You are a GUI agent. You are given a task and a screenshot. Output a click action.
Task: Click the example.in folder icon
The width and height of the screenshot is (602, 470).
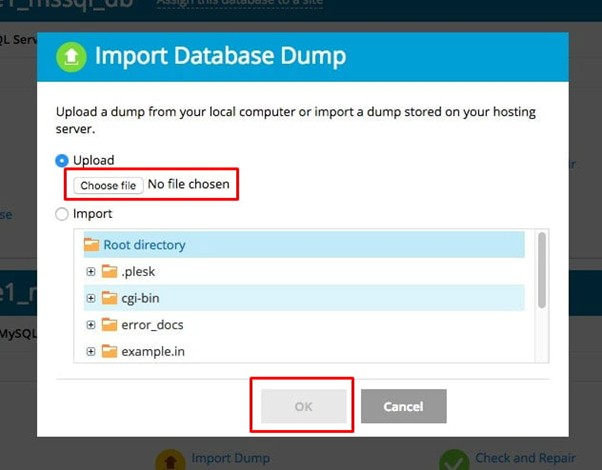(109, 352)
